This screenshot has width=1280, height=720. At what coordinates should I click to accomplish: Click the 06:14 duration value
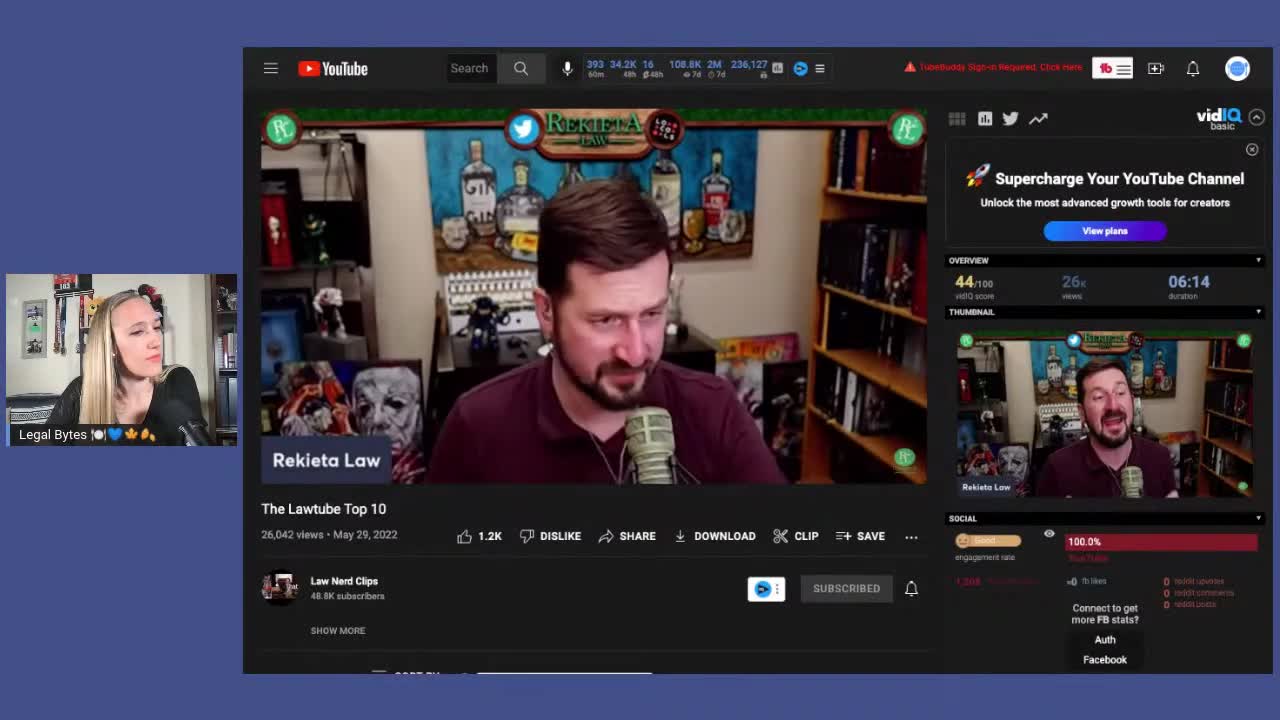coord(1189,282)
